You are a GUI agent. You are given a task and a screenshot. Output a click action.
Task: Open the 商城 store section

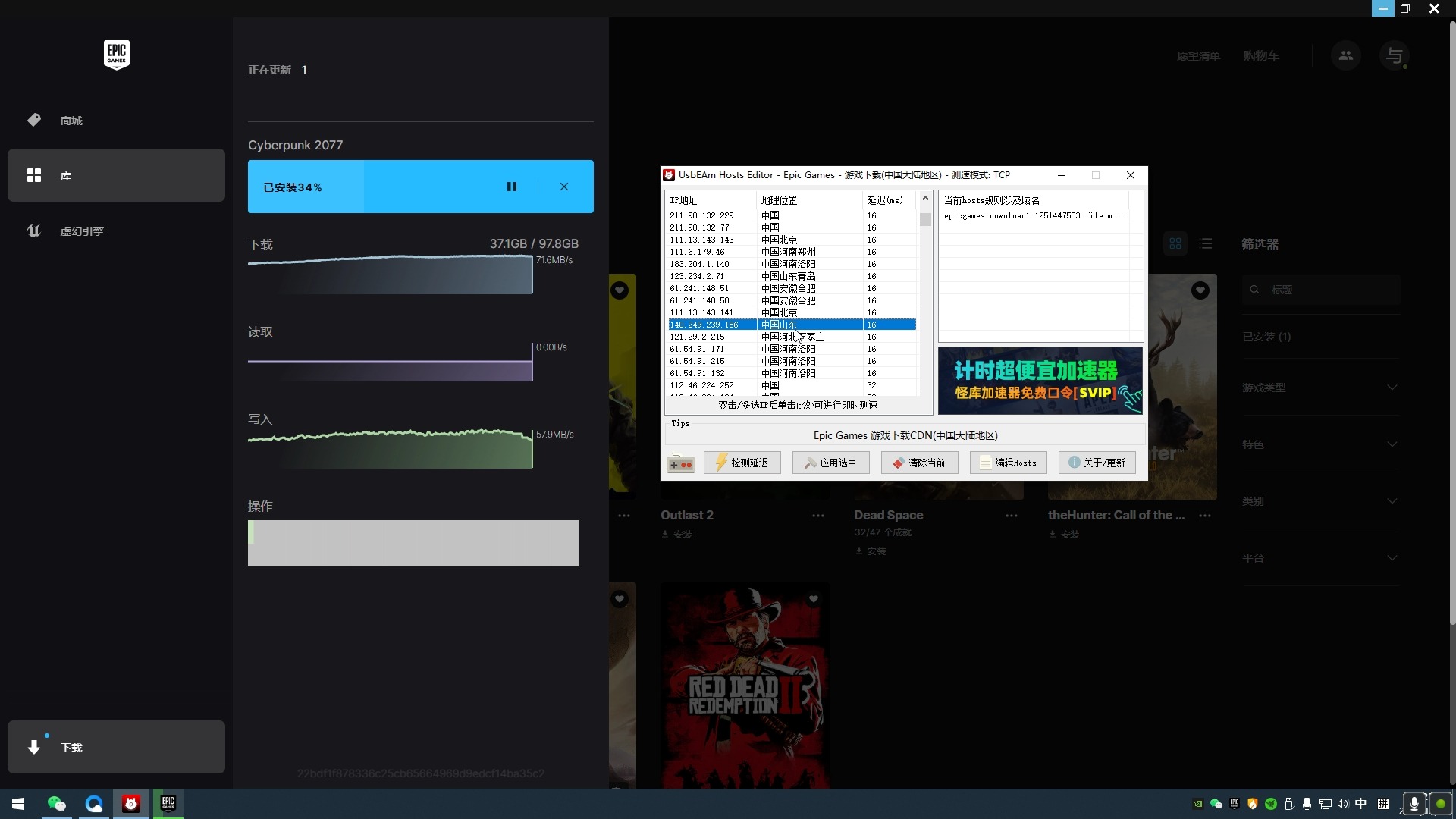coord(116,121)
